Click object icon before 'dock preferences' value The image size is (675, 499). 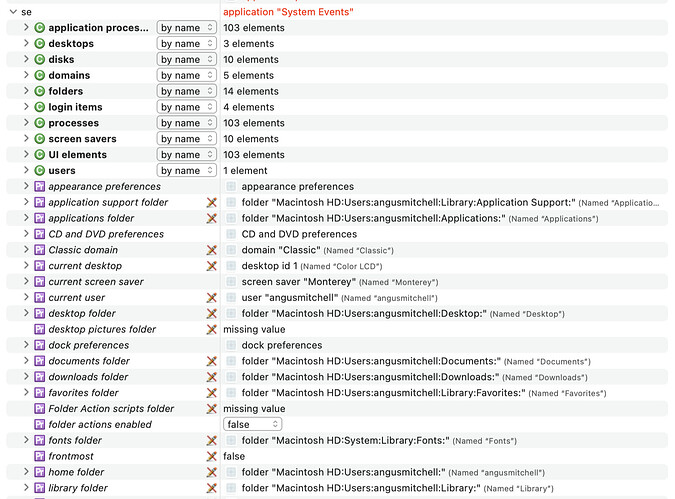231,345
